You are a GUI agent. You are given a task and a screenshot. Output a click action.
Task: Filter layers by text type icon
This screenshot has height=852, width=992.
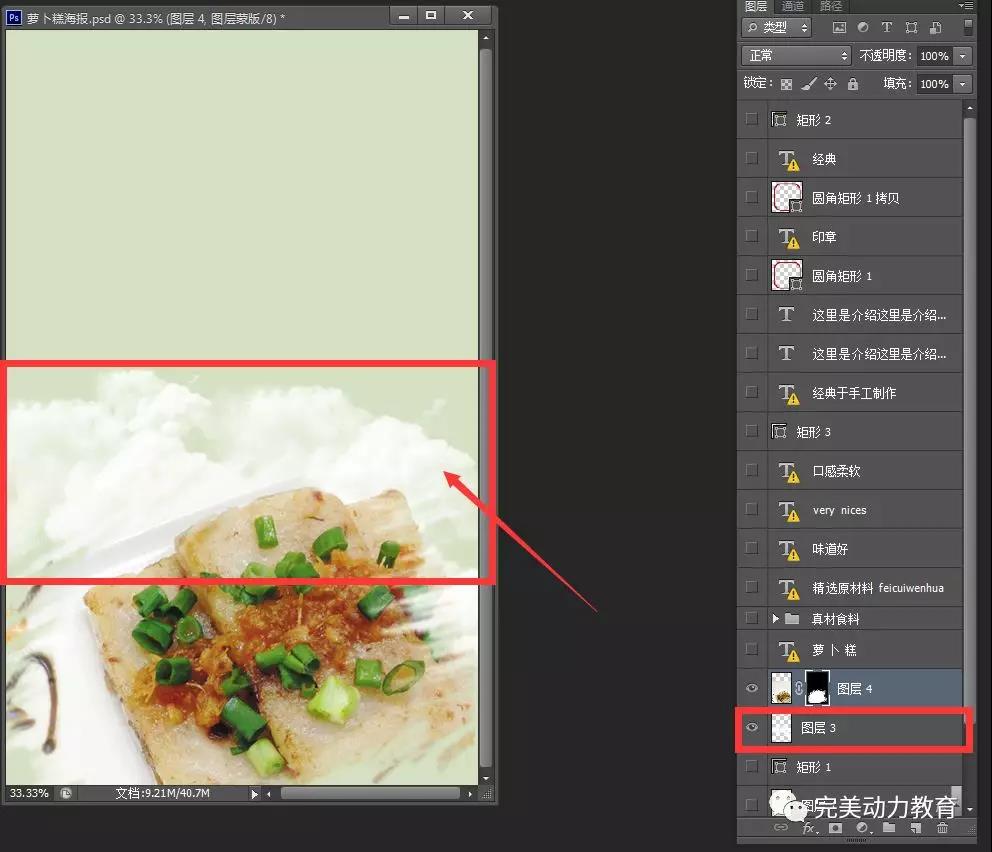(x=887, y=27)
